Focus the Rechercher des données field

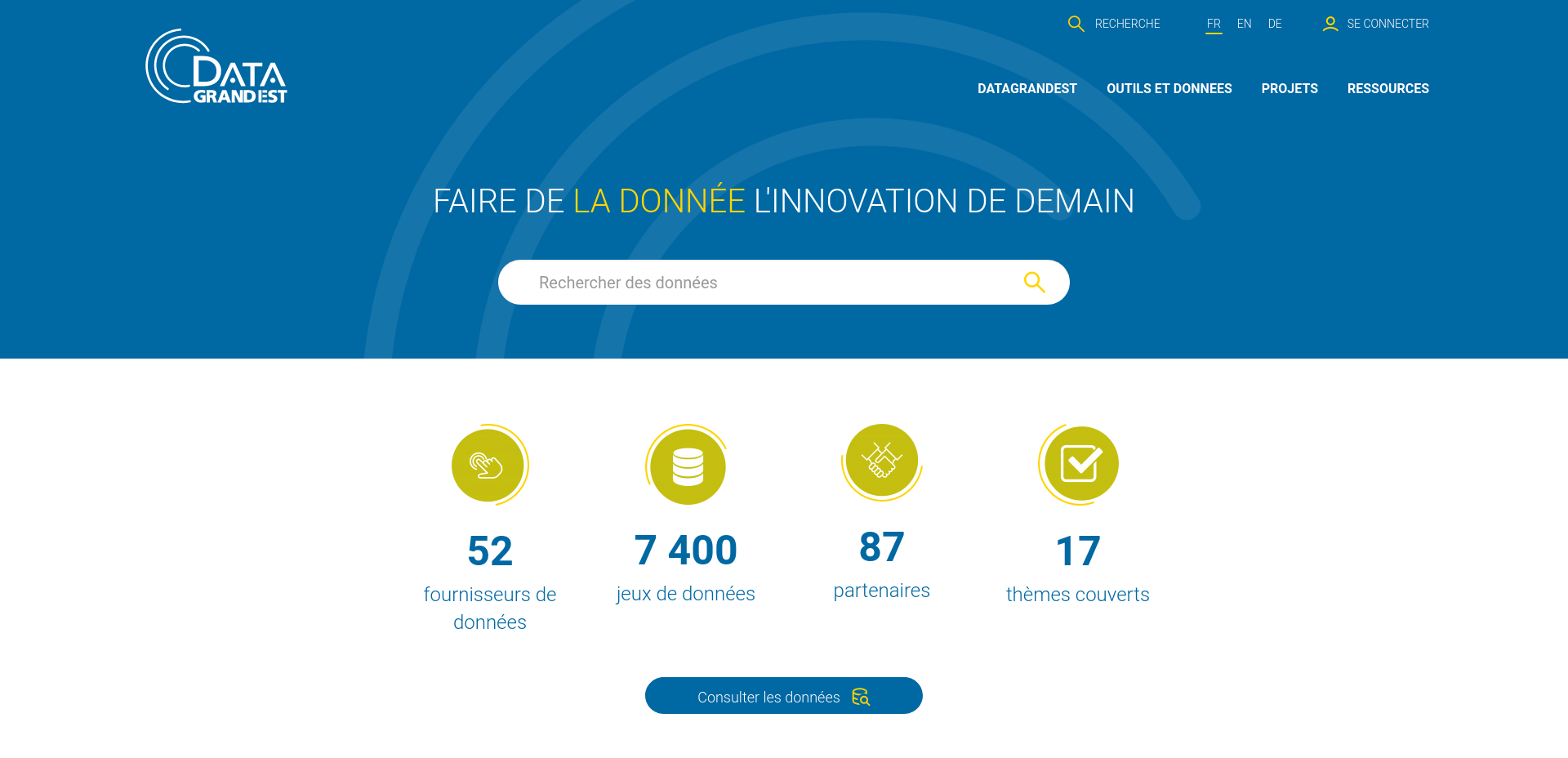coord(784,283)
